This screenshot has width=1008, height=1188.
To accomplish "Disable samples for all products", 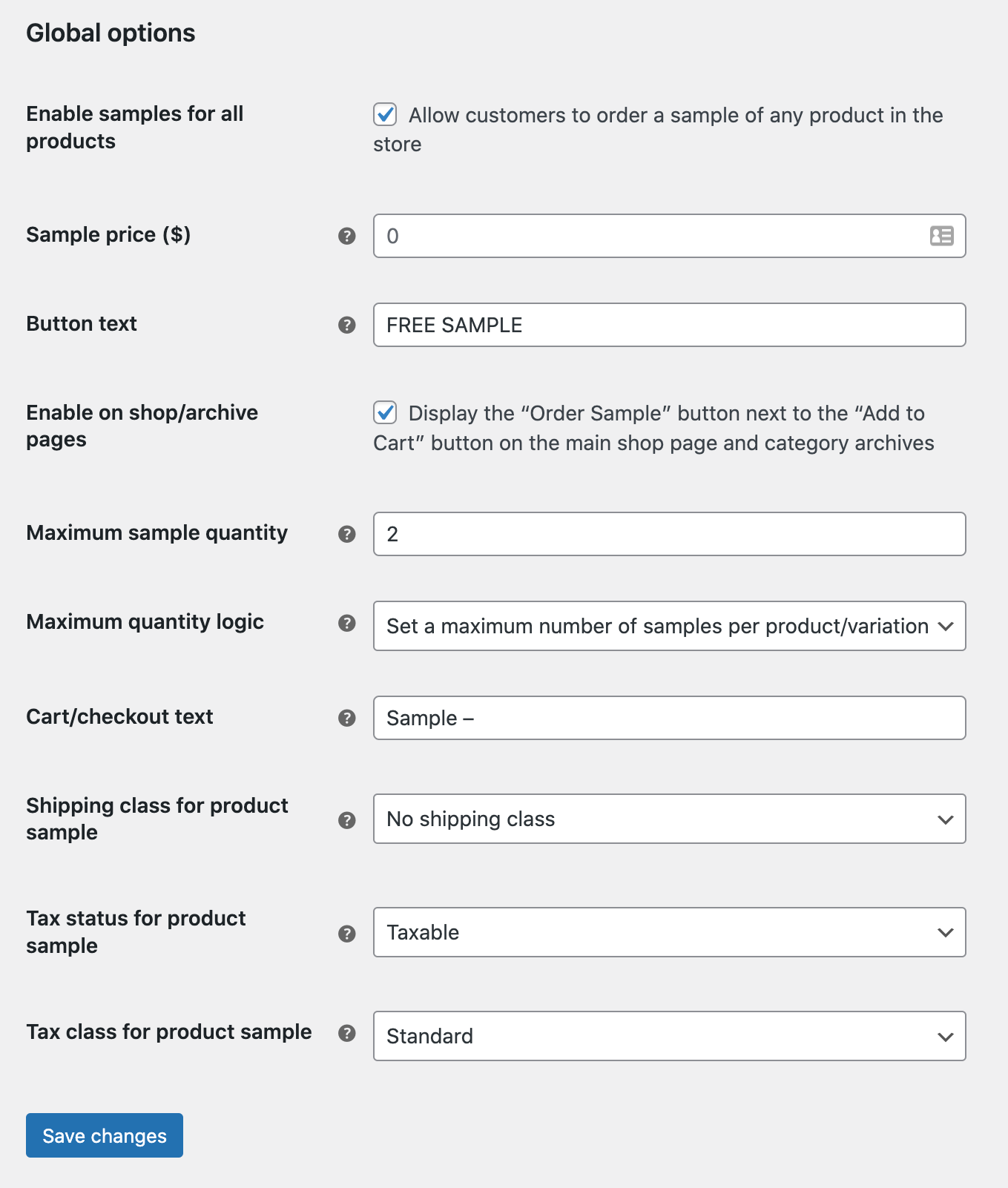I will coord(385,115).
